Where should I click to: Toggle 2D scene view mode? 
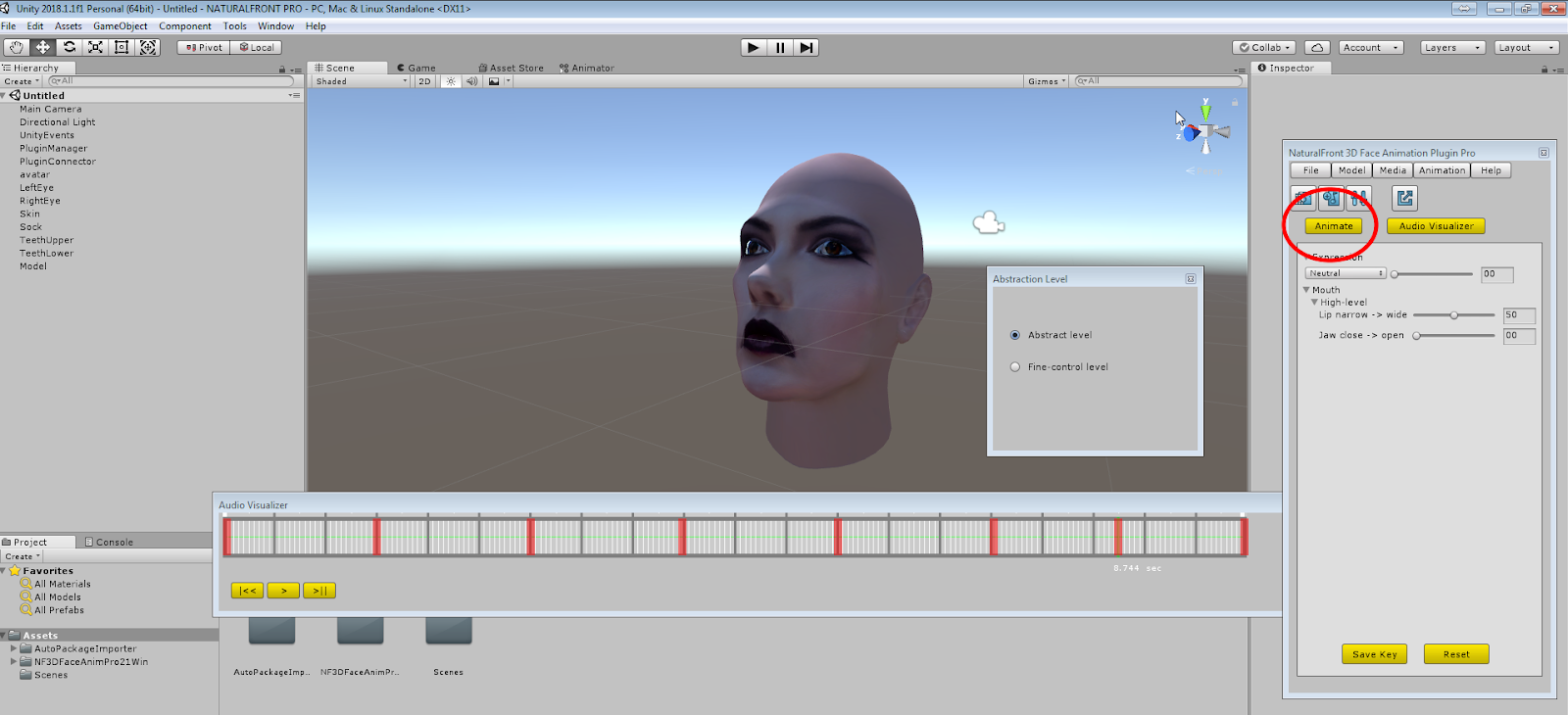click(x=424, y=81)
